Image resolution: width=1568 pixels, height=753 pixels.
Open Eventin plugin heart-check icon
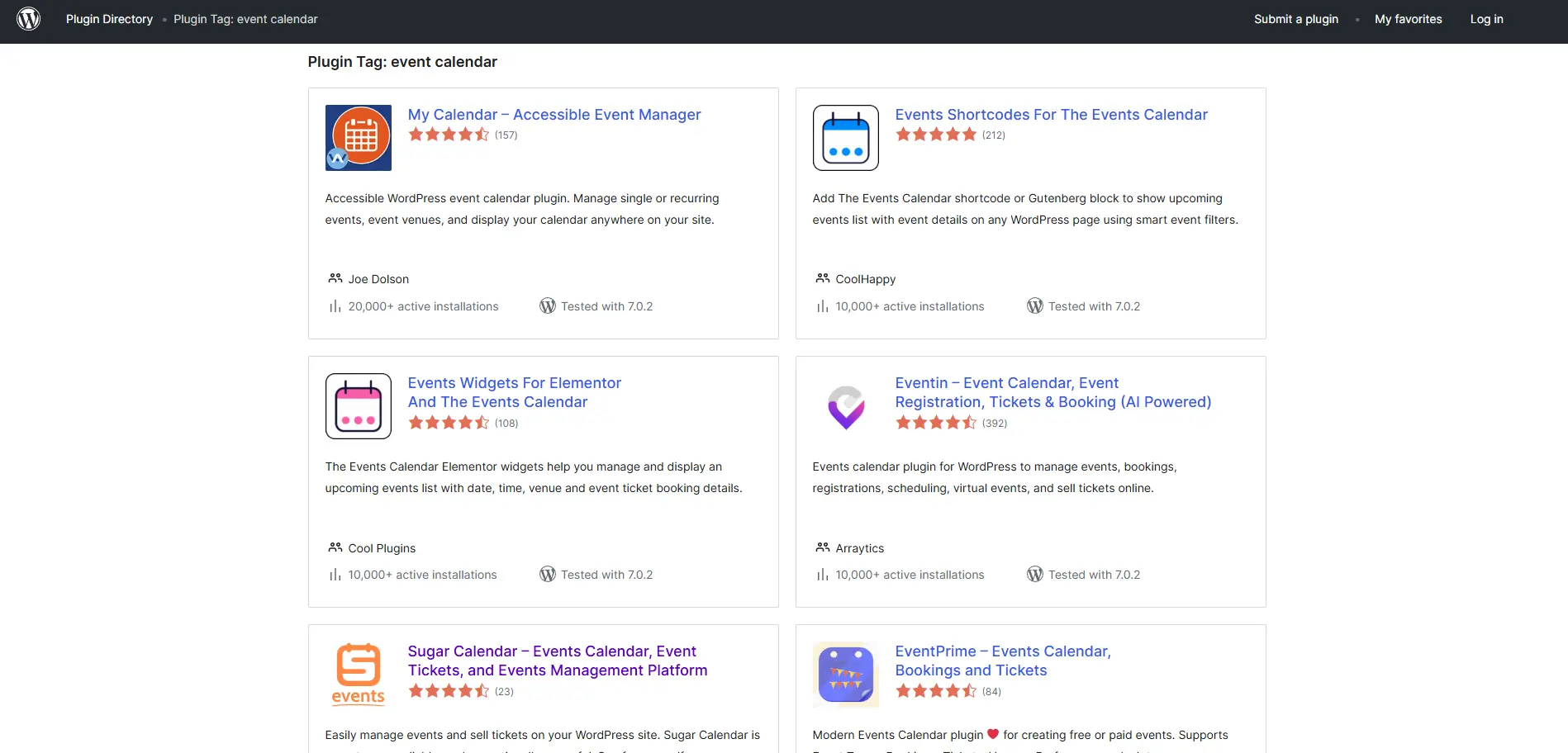846,406
